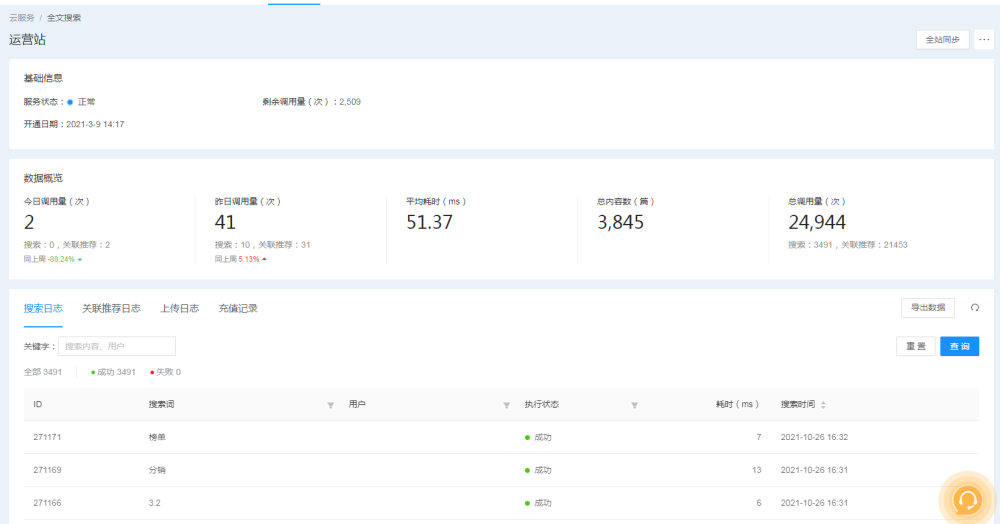The height and width of the screenshot is (524, 1000).
Task: Click the 平均耗时 value 51.37
Action: (x=429, y=222)
